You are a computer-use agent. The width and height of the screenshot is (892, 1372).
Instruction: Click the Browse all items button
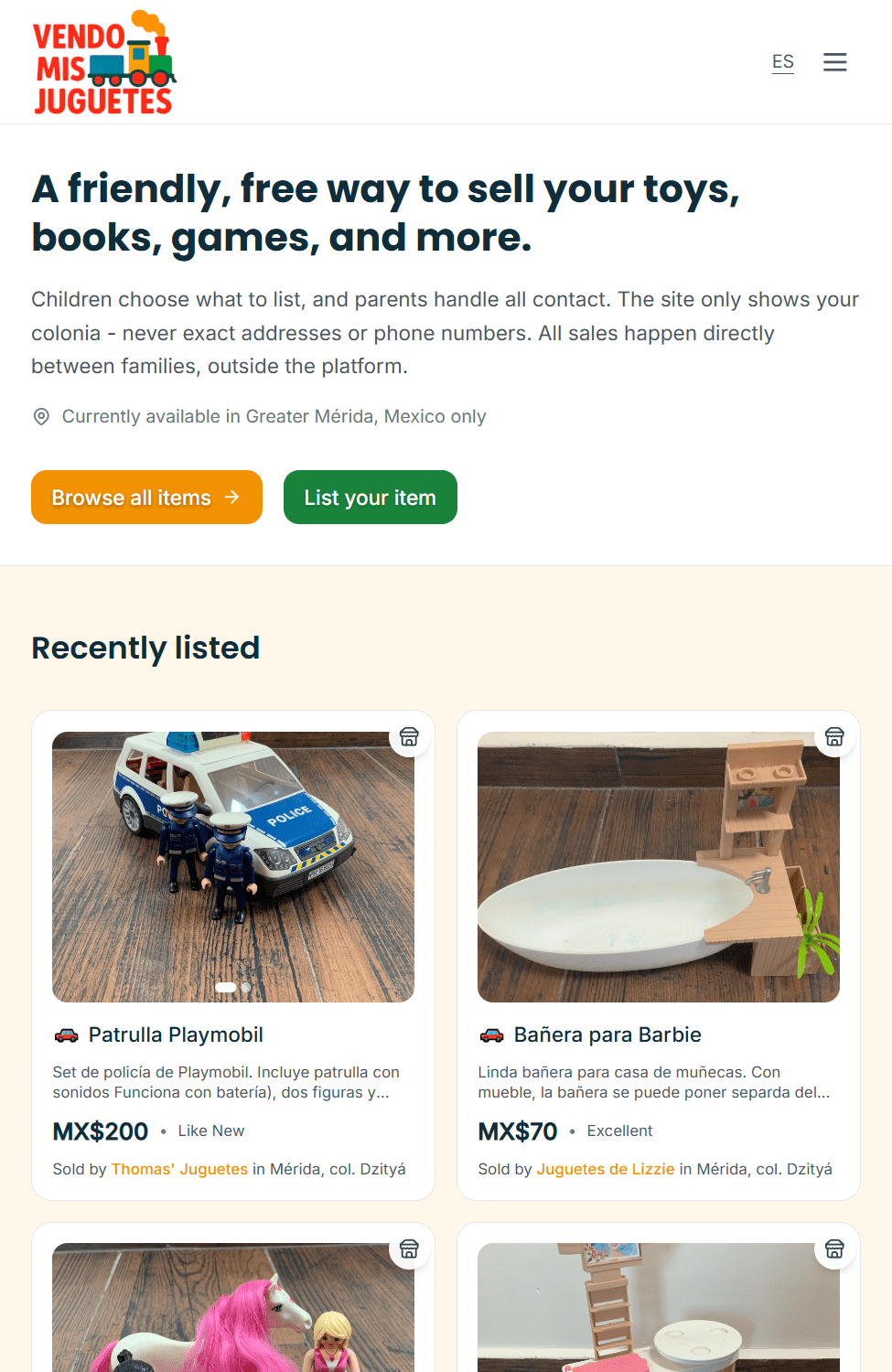146,498
